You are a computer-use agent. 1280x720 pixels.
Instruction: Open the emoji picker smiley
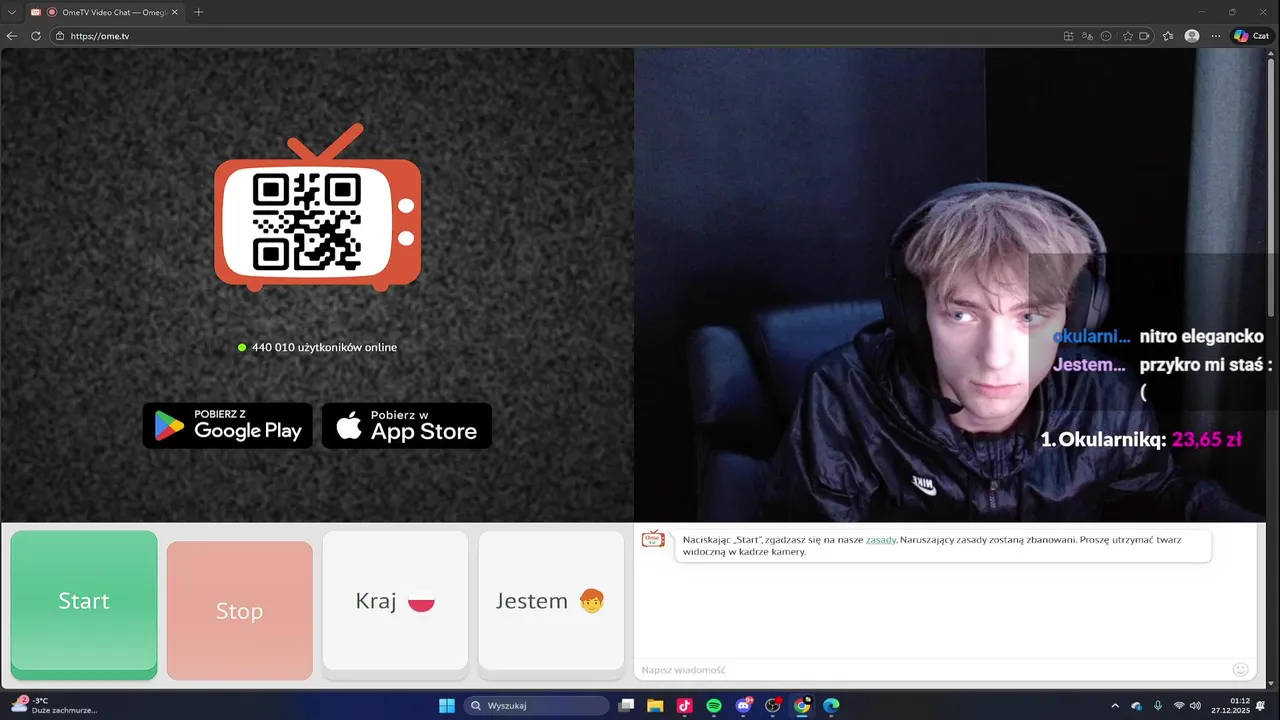click(x=1241, y=670)
